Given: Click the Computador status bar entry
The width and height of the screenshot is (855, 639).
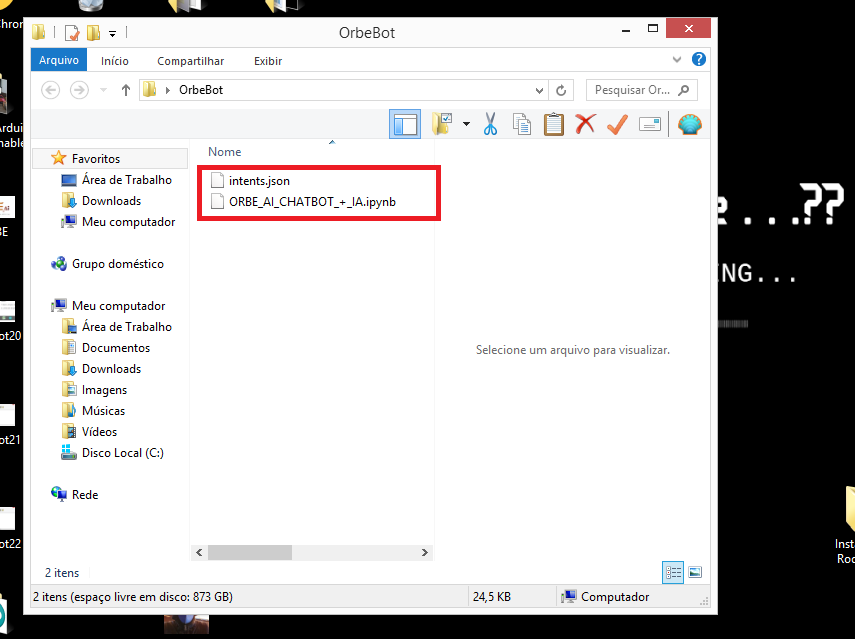Looking at the screenshot, I should [606, 596].
